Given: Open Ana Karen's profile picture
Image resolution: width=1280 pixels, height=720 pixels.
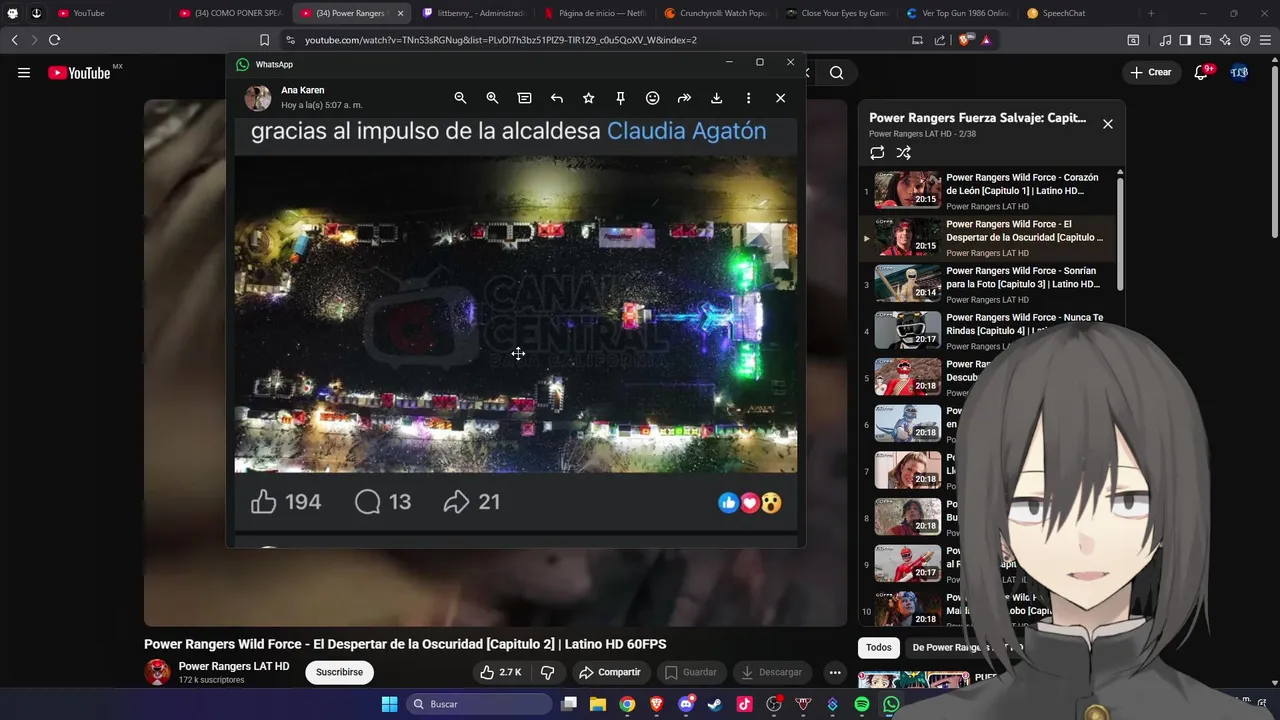Looking at the screenshot, I should pyautogui.click(x=258, y=98).
